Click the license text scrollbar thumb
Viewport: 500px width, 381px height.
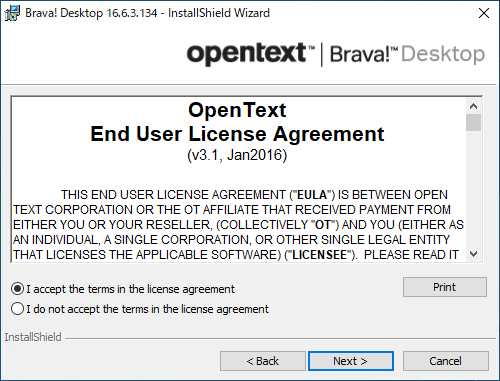pyautogui.click(x=473, y=123)
